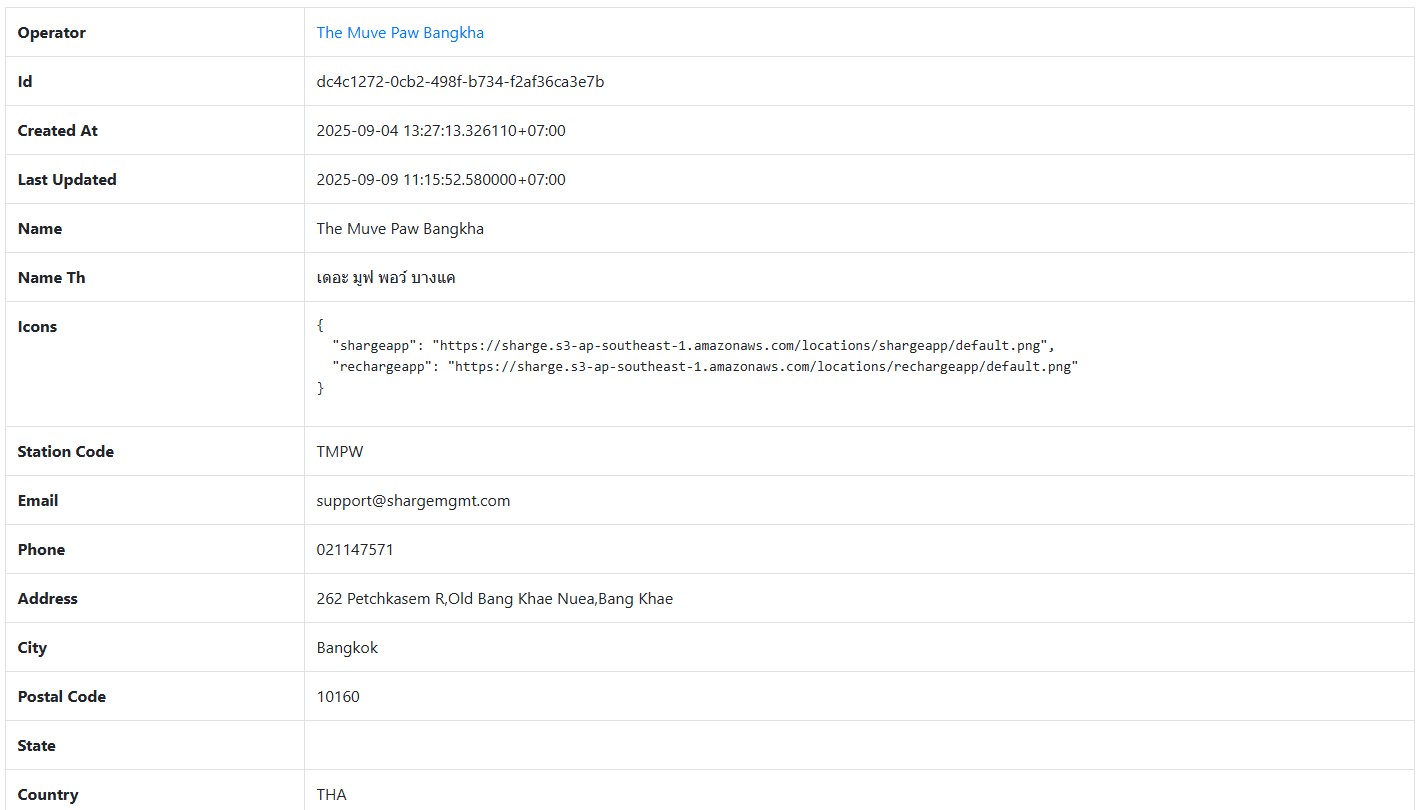Image resolution: width=1418 pixels, height=810 pixels.
Task: Click the Postal Code value 10160
Action: point(338,697)
